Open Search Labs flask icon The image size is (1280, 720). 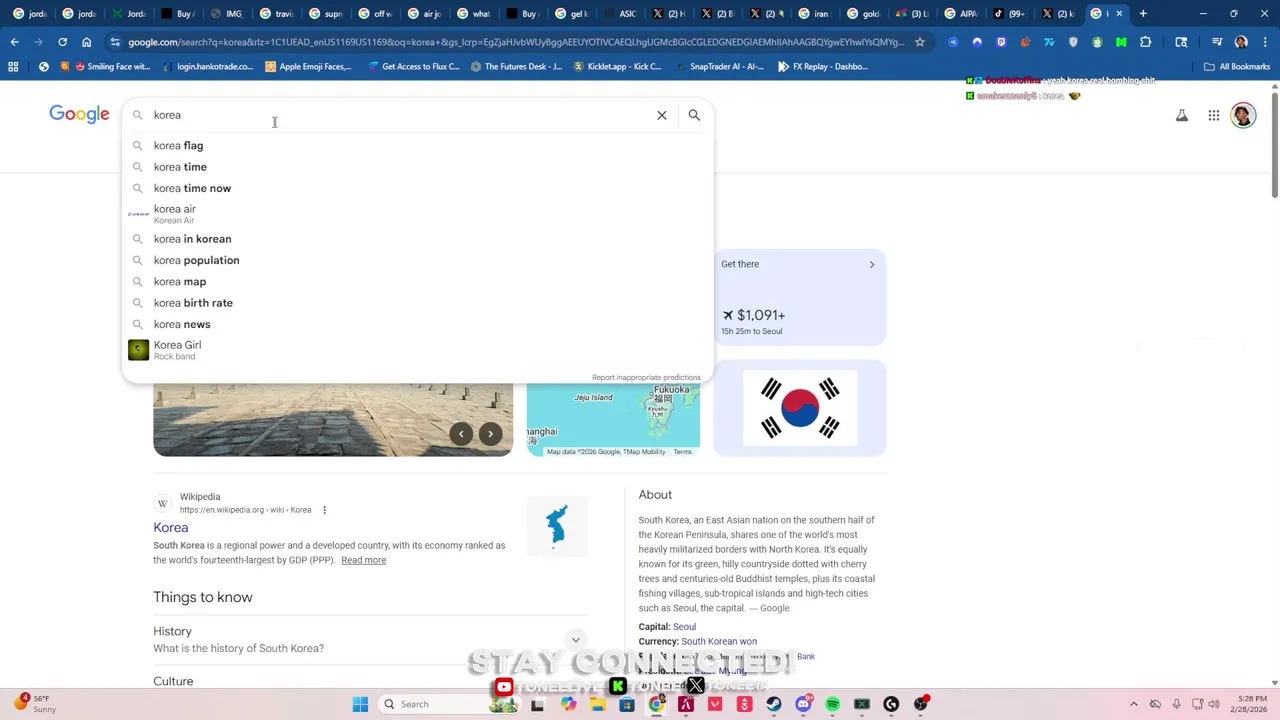[1182, 116]
